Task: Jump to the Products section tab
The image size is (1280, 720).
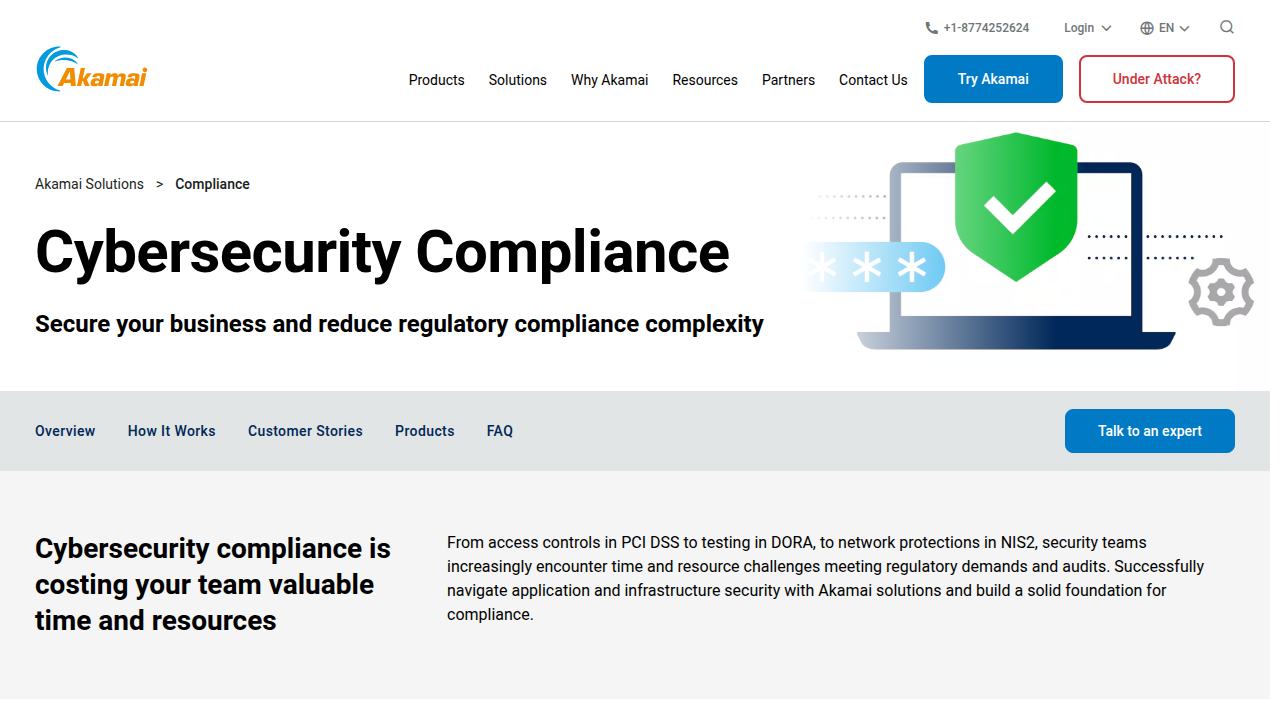Action: (x=425, y=431)
